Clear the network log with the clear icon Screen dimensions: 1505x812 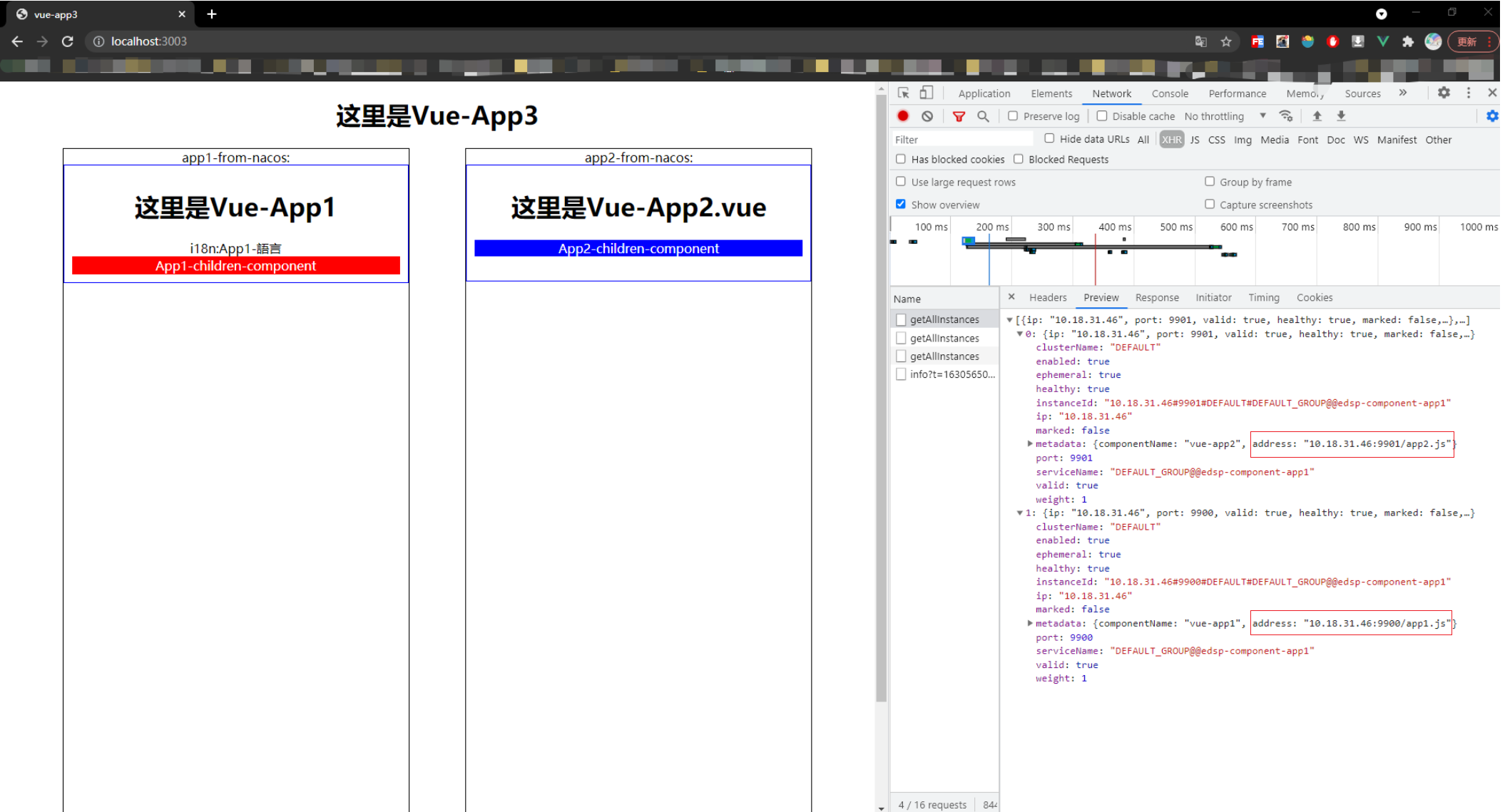(927, 116)
